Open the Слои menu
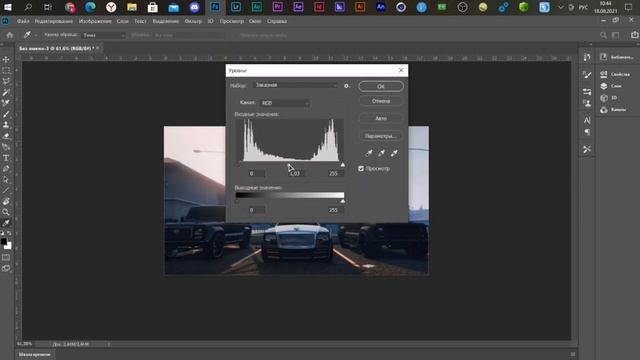640x360 pixels. coord(122,21)
